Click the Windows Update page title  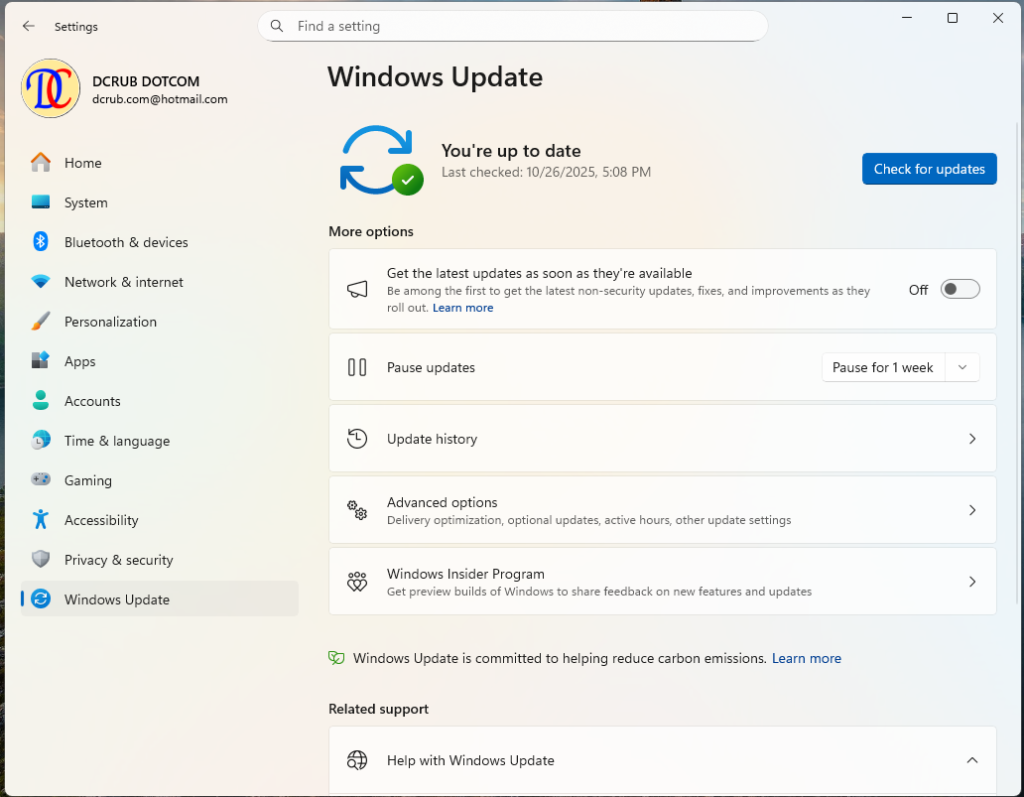tap(435, 77)
